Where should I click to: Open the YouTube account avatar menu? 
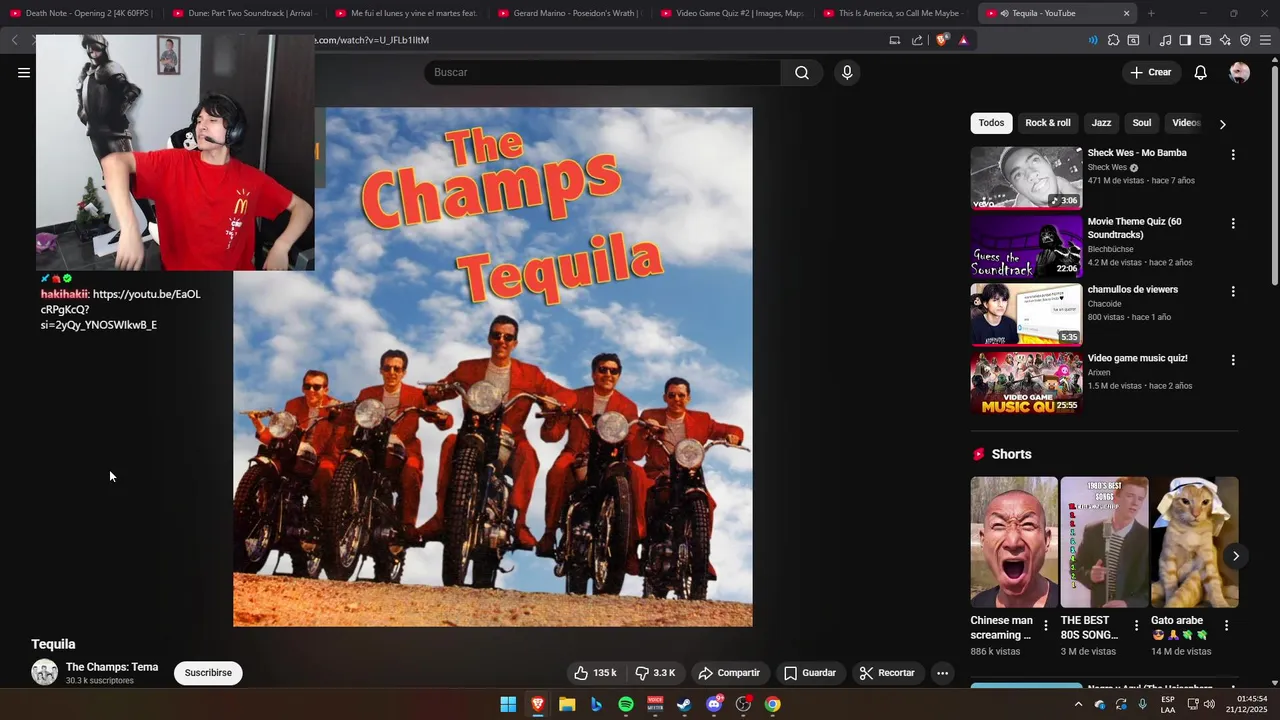1239,72
